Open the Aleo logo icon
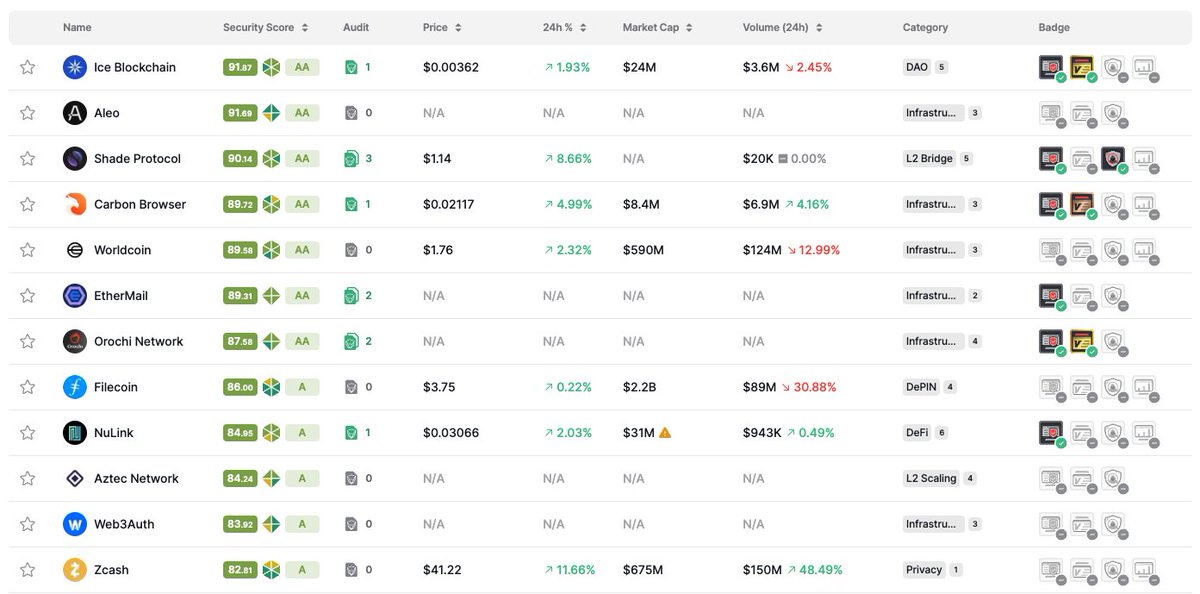This screenshot has height=594, width=1200. [x=75, y=113]
